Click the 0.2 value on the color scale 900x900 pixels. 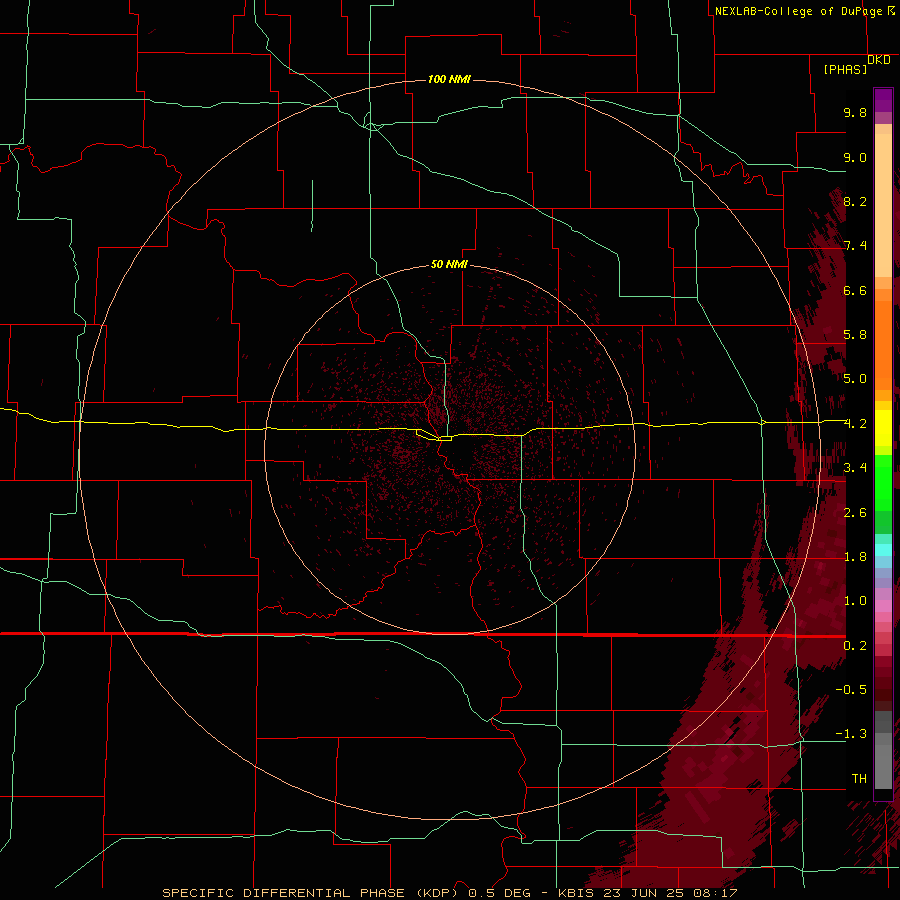[855, 645]
